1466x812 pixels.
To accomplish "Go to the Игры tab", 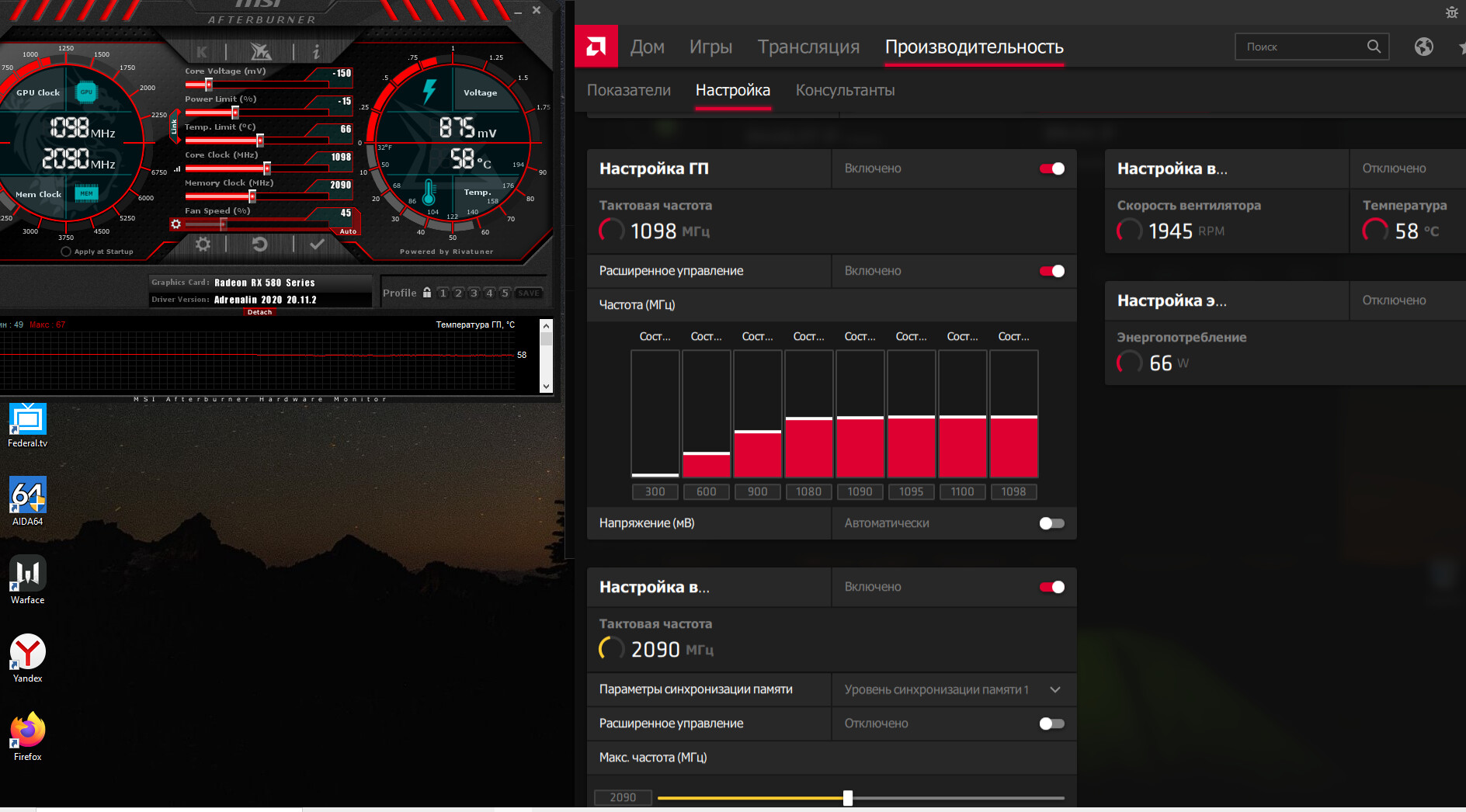I will click(x=710, y=47).
